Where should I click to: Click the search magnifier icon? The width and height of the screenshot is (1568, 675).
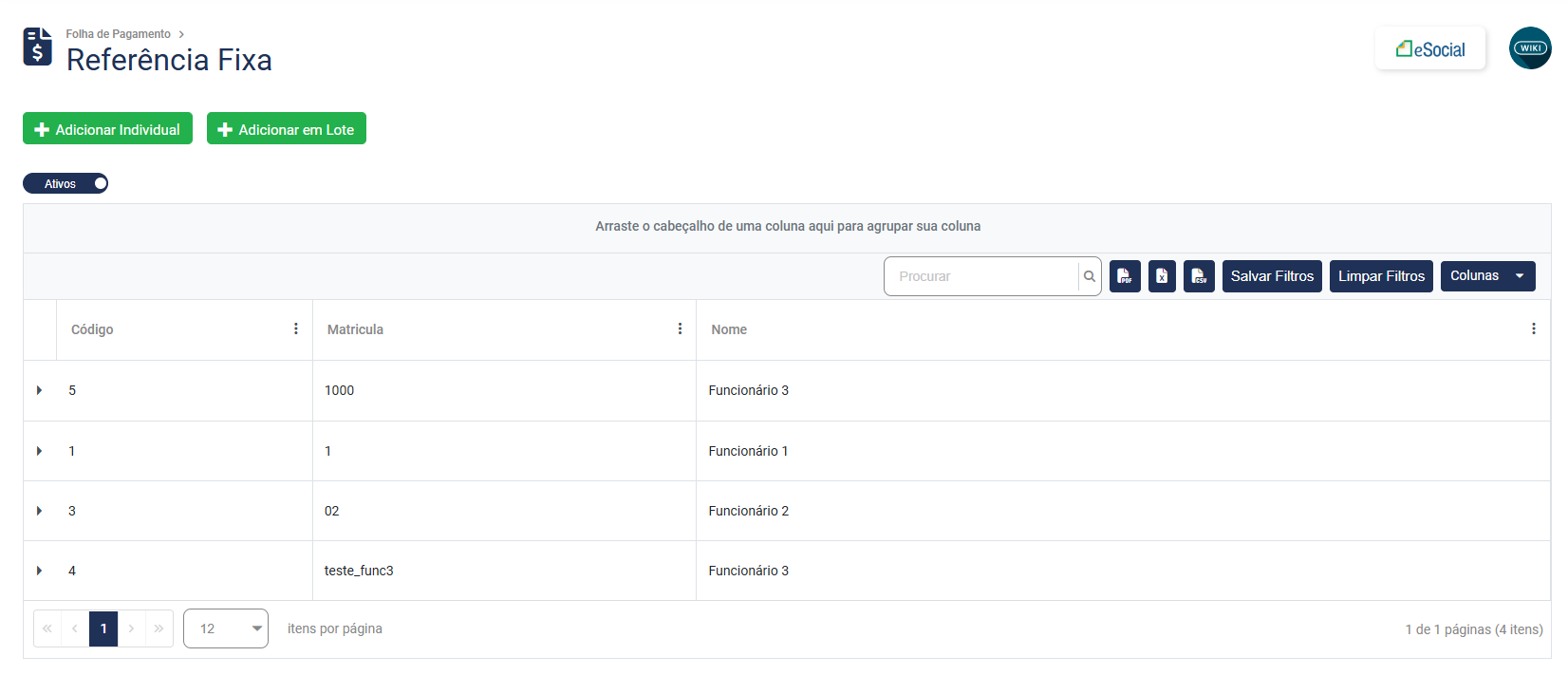pos(1090,276)
